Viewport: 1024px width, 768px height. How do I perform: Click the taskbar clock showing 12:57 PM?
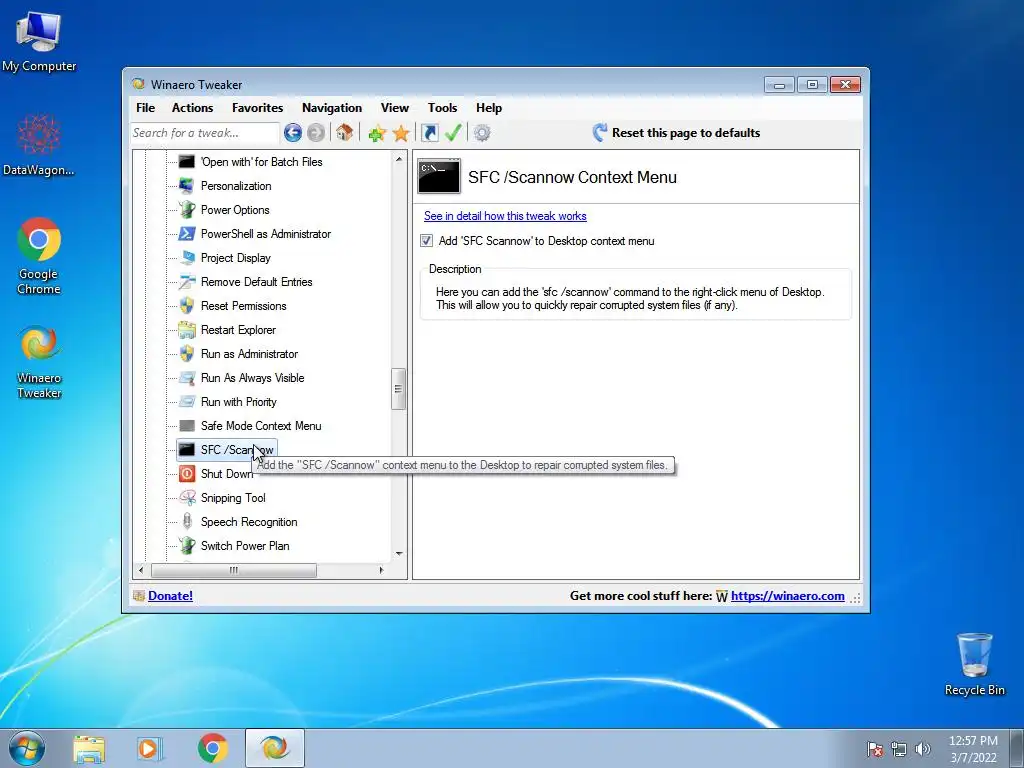[973, 749]
